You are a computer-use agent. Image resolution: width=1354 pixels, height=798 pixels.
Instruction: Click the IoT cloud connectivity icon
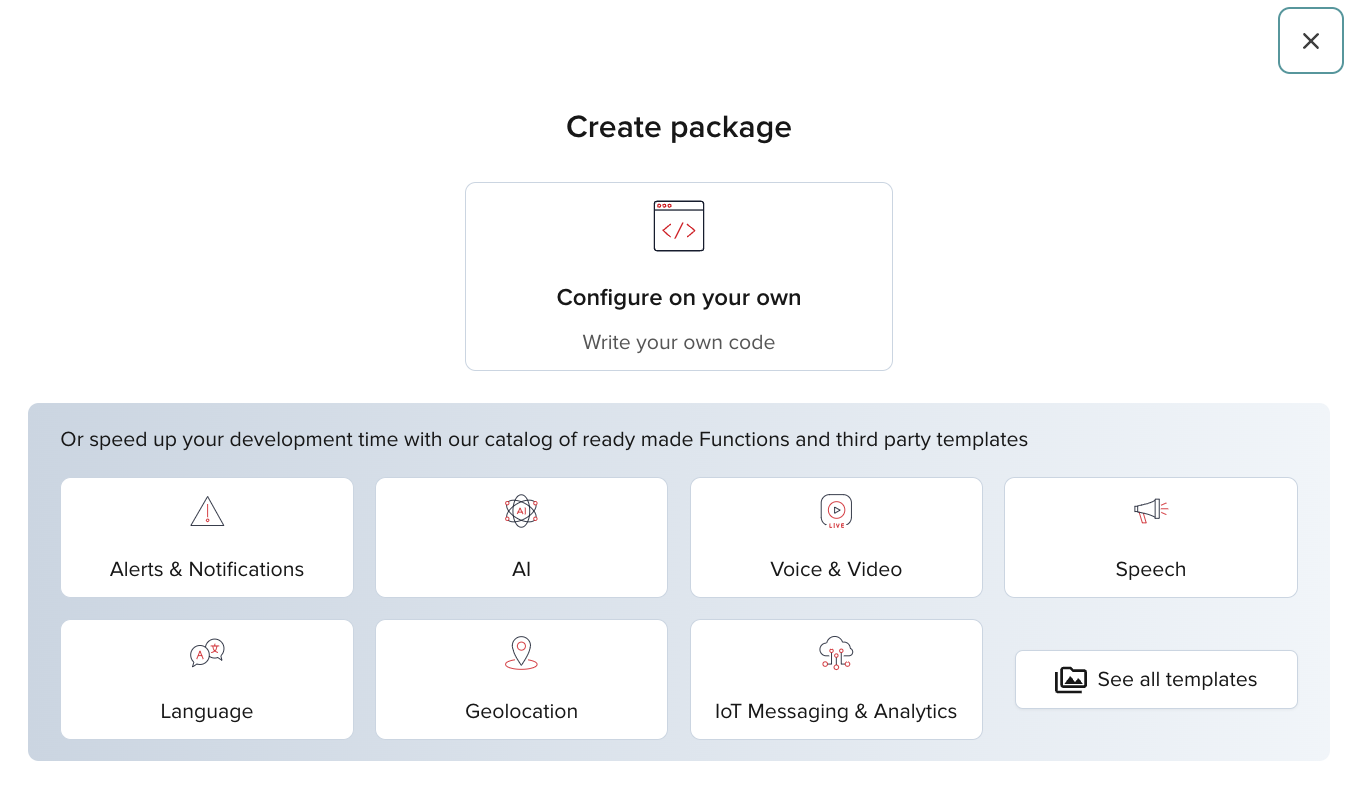(836, 652)
